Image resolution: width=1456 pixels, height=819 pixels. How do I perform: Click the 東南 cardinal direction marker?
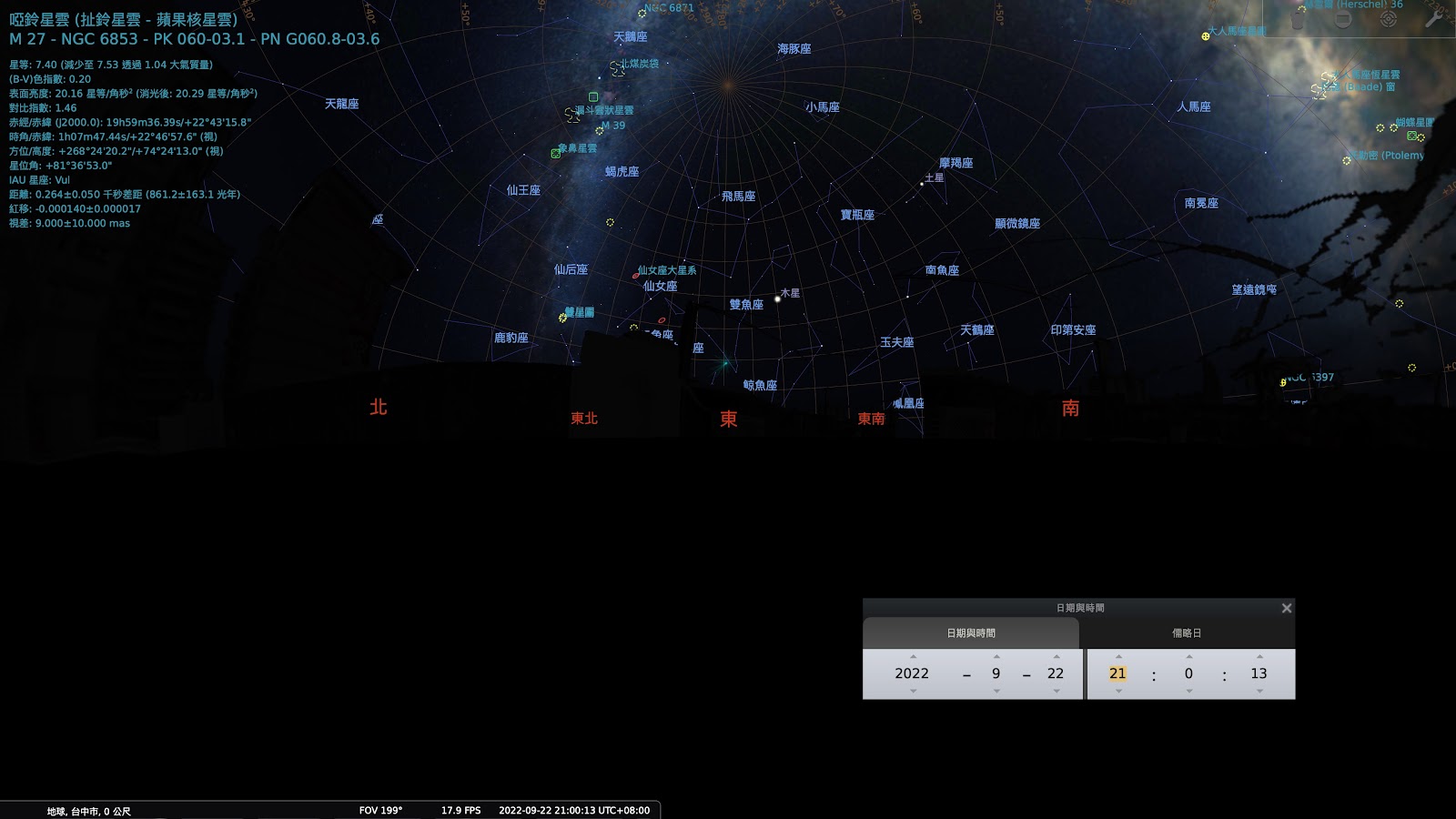[x=871, y=419]
